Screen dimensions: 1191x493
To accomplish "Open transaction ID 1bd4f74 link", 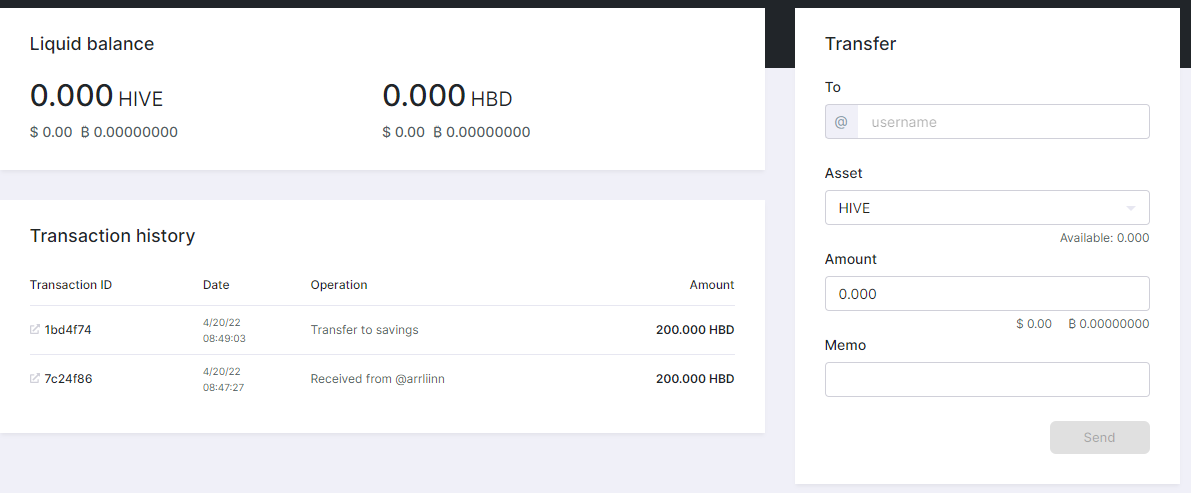I will point(68,330).
